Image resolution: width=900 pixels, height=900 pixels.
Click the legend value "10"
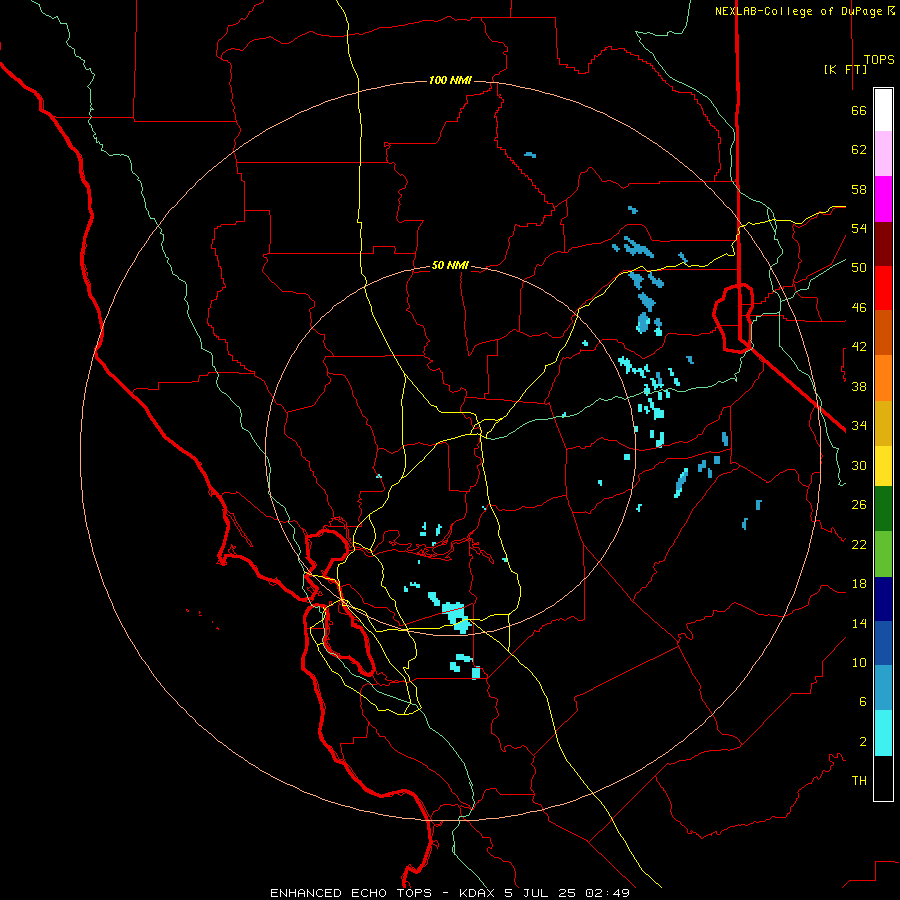coord(859,662)
